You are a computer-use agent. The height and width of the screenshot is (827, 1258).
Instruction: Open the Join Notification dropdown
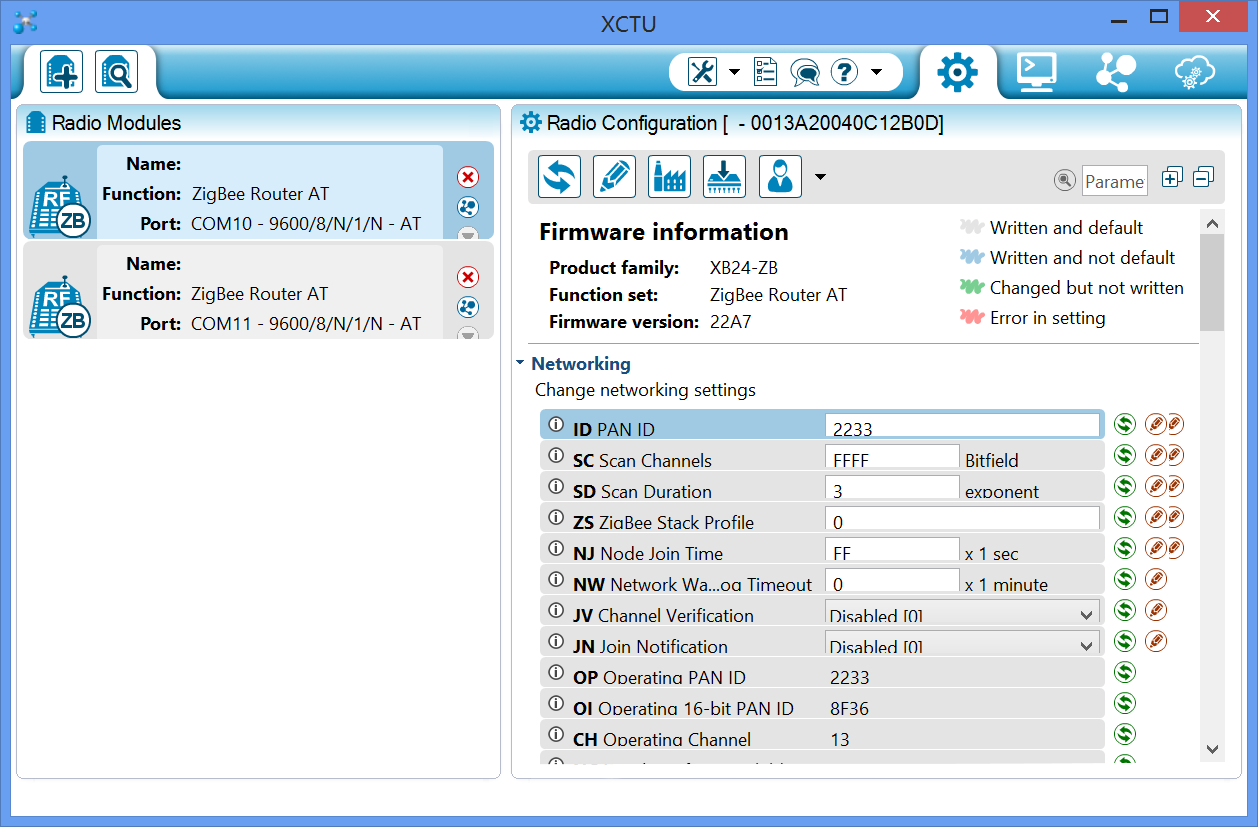click(1086, 646)
